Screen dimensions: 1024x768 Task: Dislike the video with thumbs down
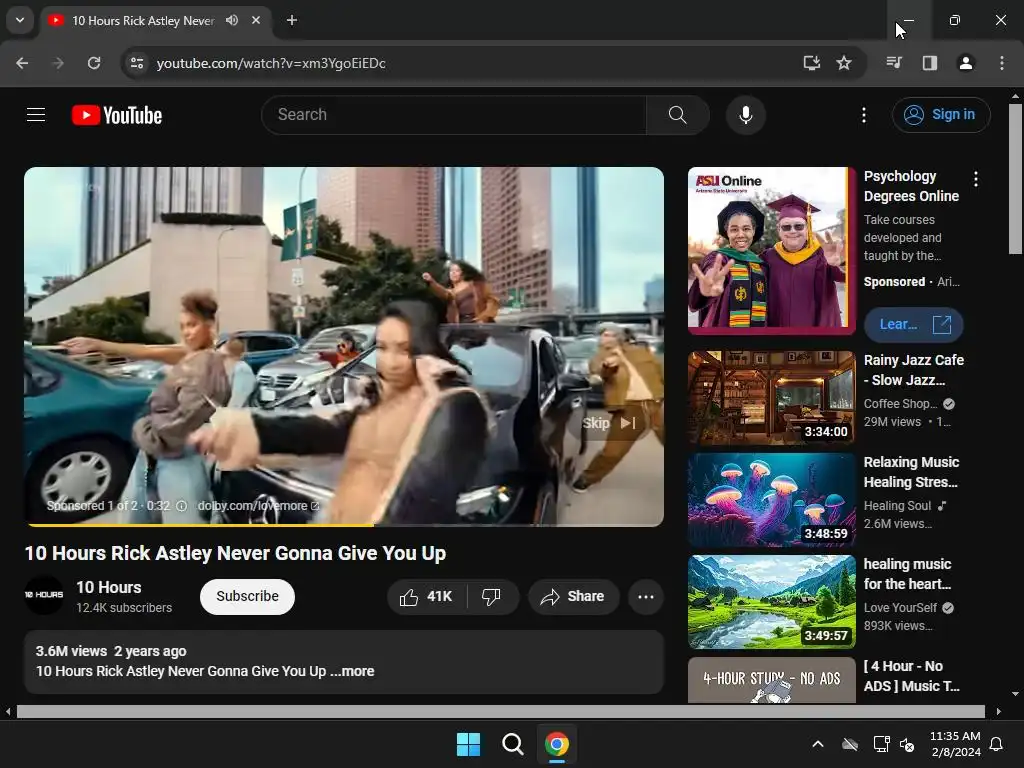[x=492, y=596]
